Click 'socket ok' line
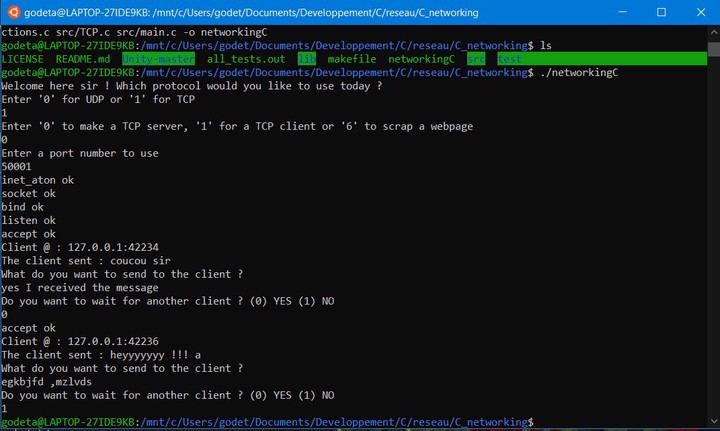The image size is (720, 431). 28,193
